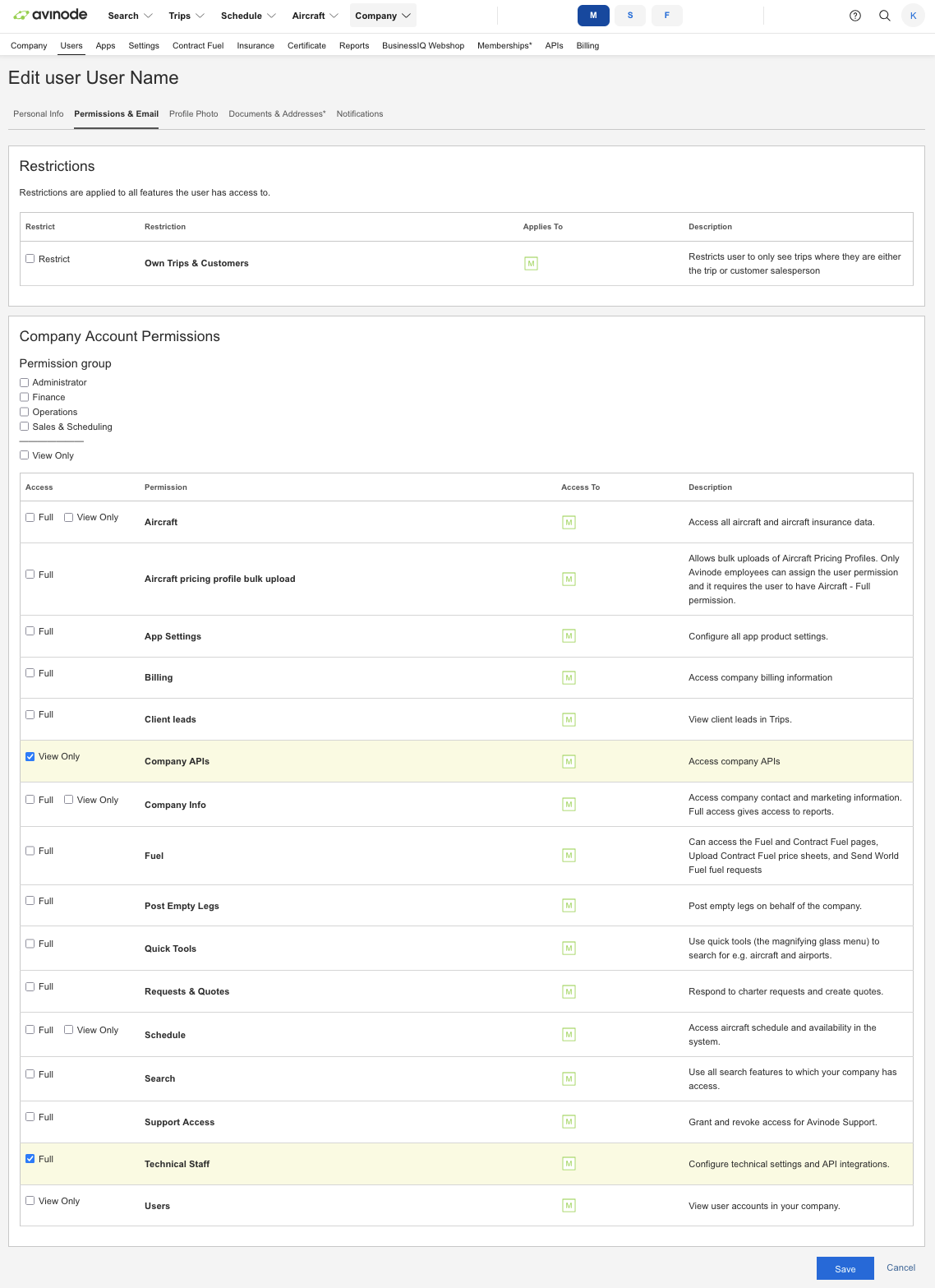This screenshot has height=1288, width=935.
Task: Enable View Only permission group
Action: pos(24,455)
